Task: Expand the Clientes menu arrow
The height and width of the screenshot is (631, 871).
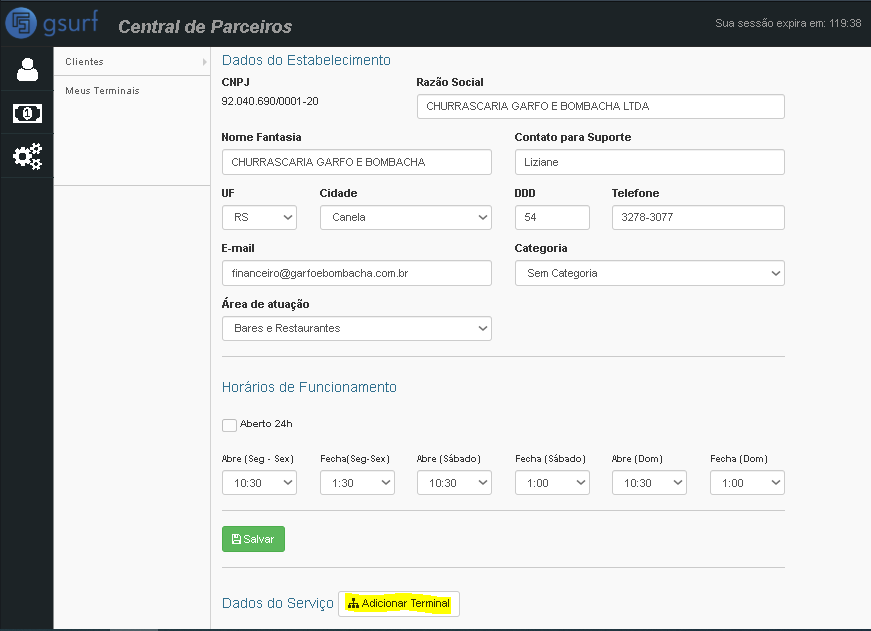Action: (x=204, y=62)
